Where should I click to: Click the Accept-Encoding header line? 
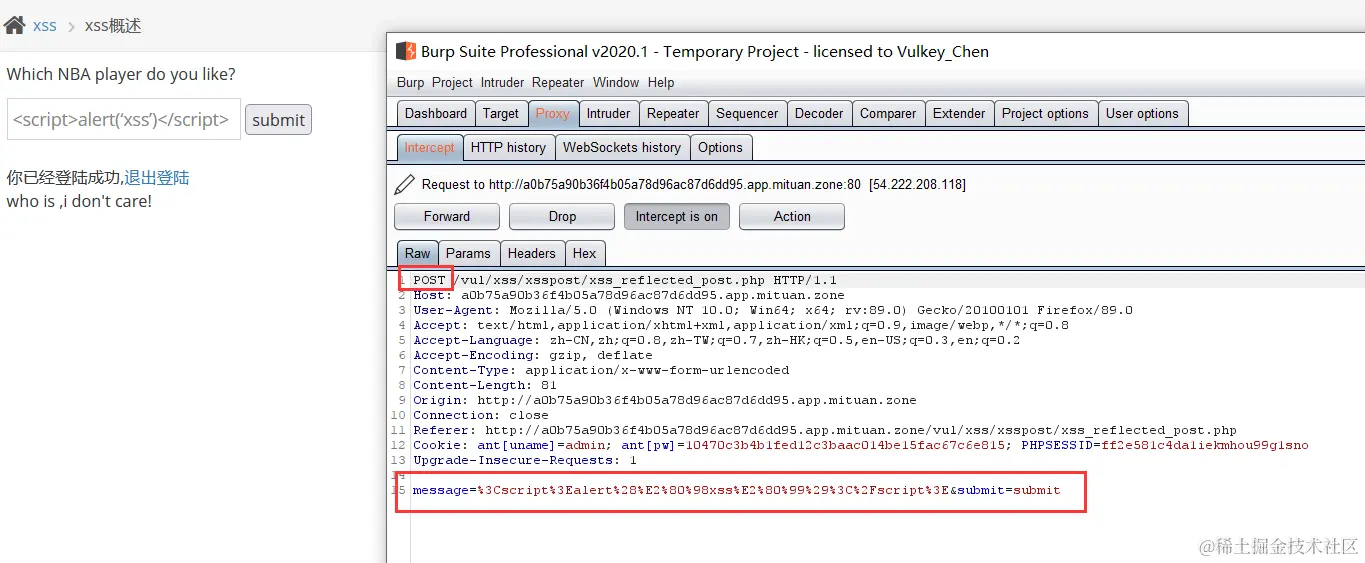tap(532, 356)
